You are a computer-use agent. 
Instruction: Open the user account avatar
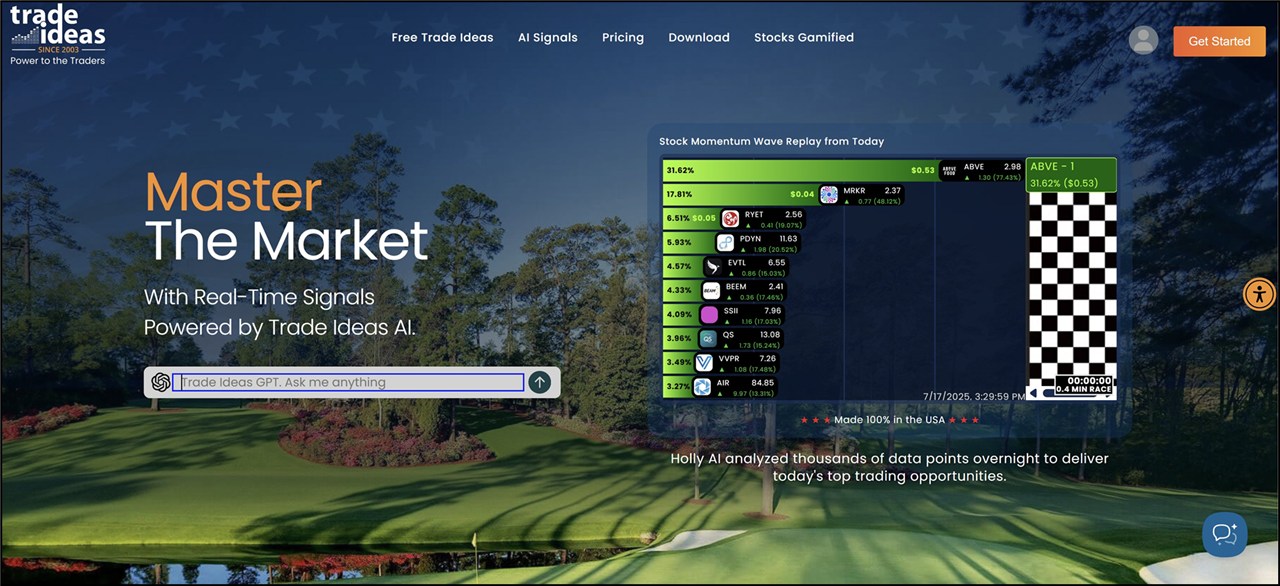coord(1143,40)
